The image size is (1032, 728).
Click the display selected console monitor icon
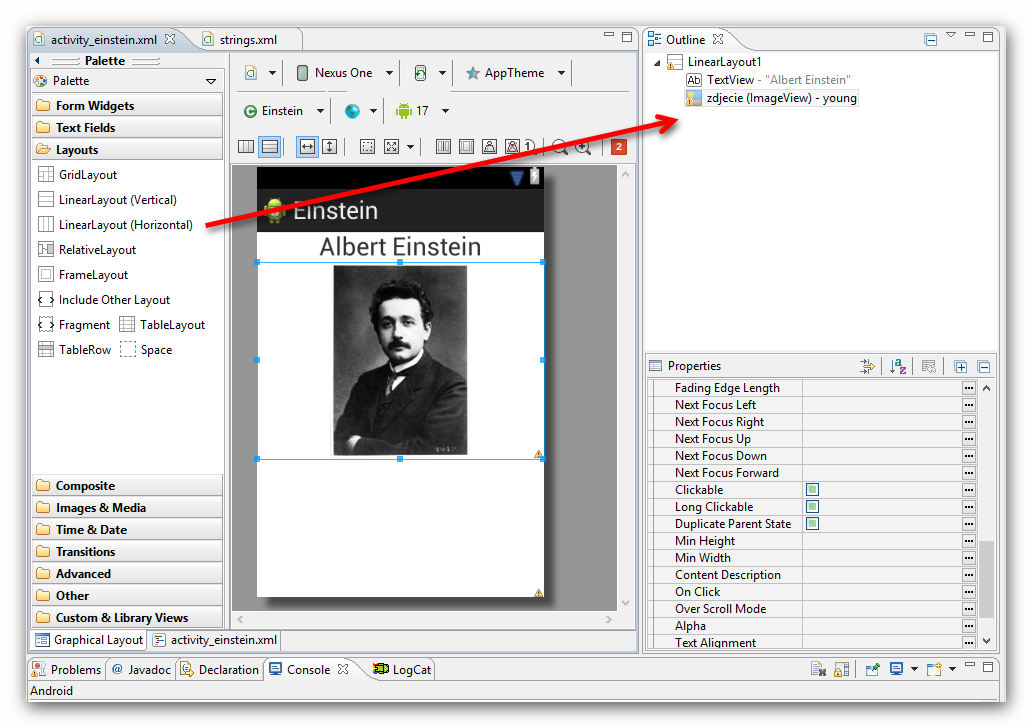click(x=896, y=669)
